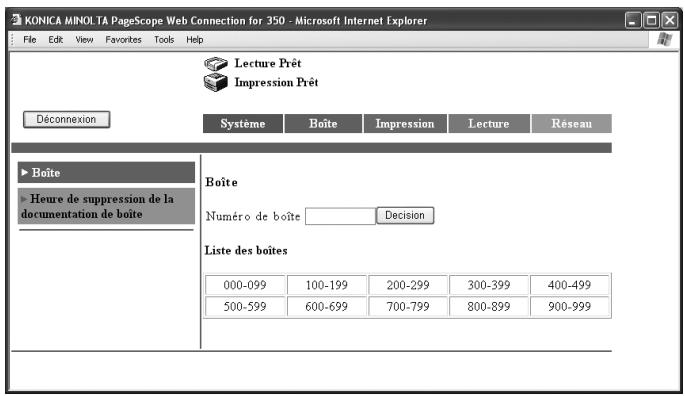This screenshot has width=685, height=396.
Task: Switch to the Impression tab
Action: [x=405, y=124]
